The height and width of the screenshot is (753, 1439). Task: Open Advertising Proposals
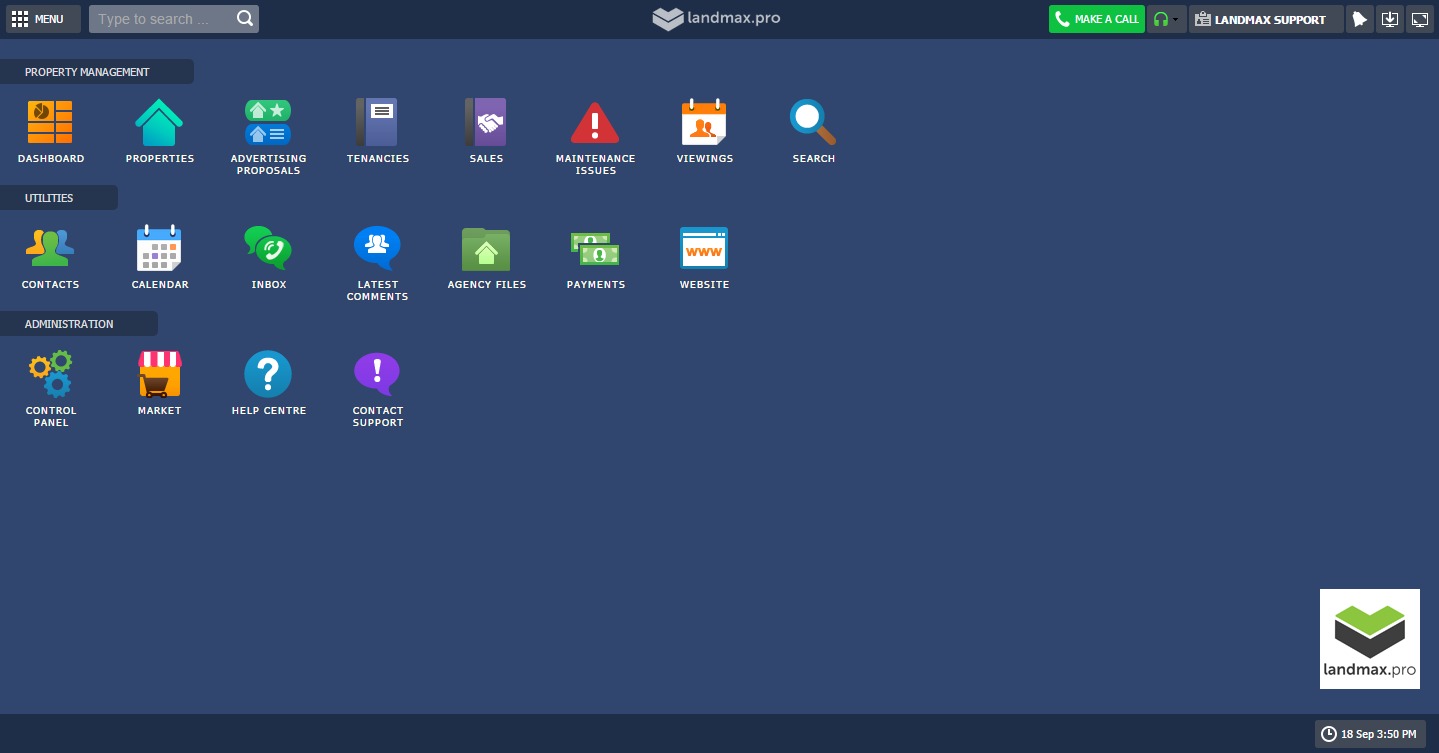coord(268,123)
